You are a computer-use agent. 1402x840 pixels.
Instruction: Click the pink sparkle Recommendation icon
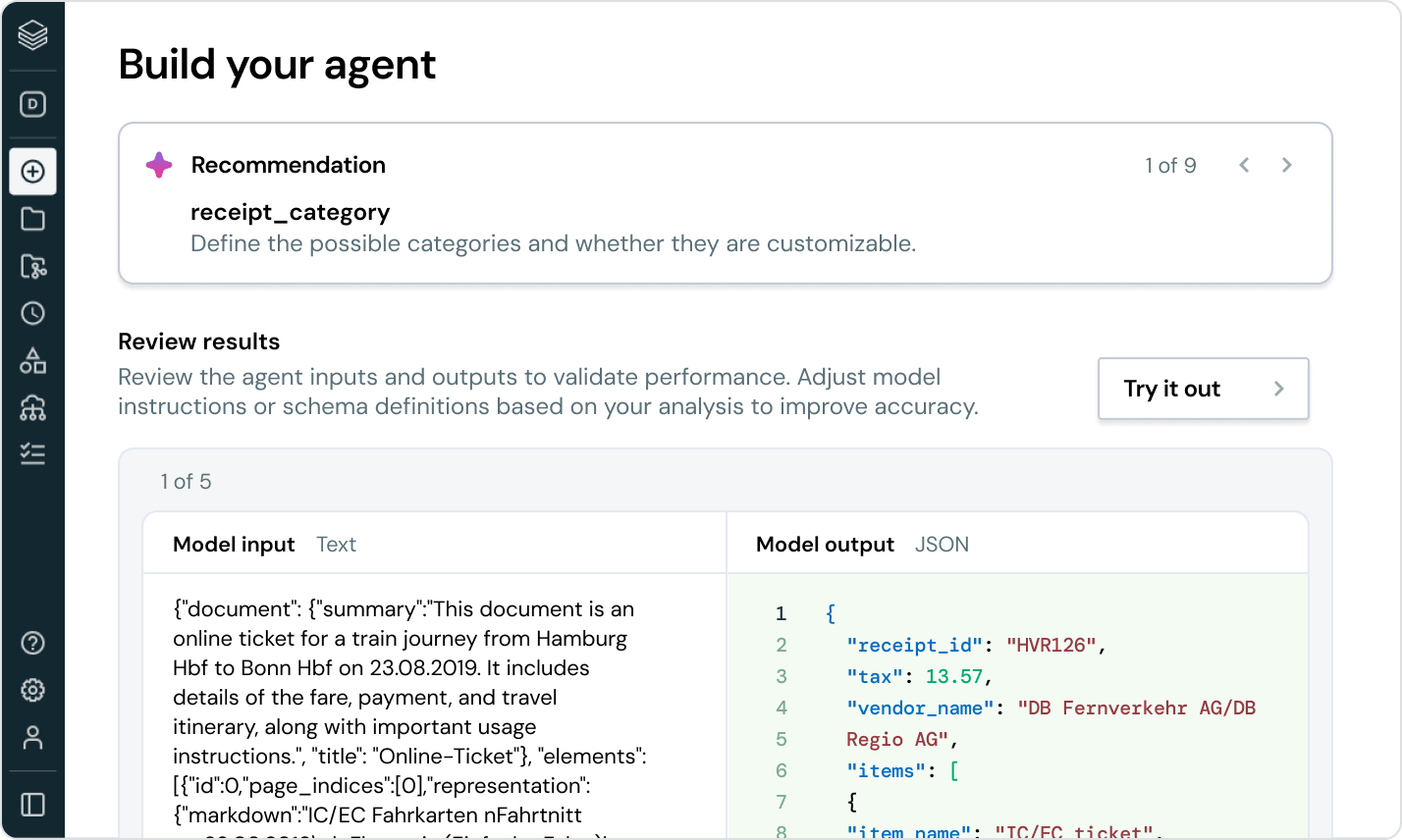point(159,166)
